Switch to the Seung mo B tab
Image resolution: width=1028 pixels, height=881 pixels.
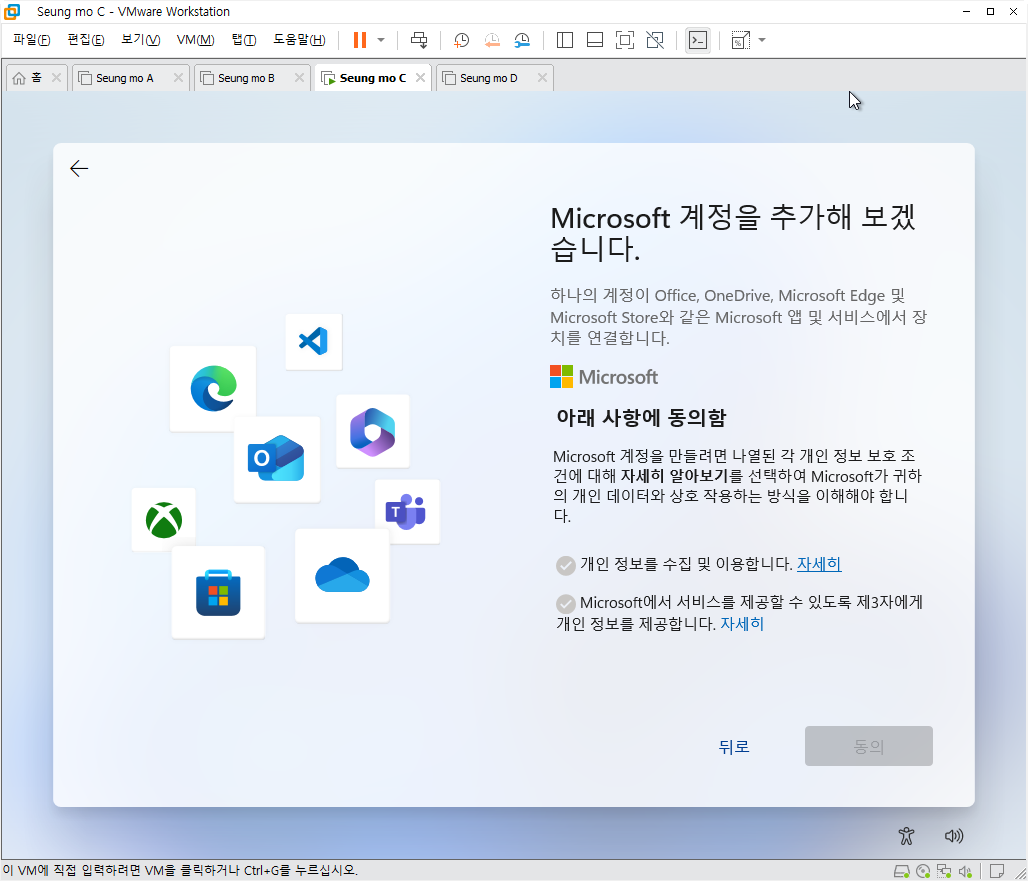[246, 78]
